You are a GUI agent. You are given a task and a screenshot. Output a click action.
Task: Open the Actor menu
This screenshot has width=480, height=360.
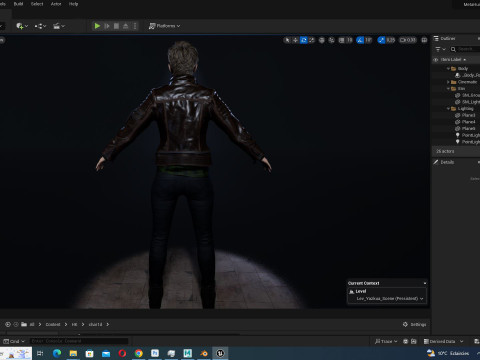click(56, 4)
